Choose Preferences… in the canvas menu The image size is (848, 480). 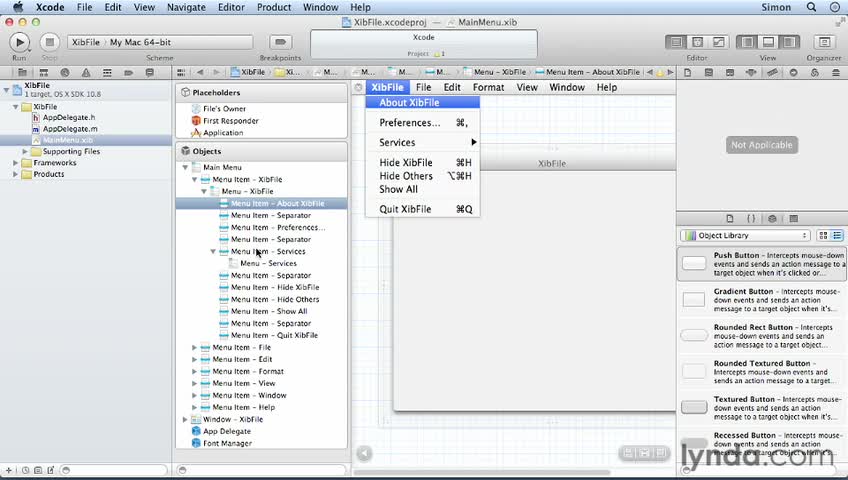[422, 123]
